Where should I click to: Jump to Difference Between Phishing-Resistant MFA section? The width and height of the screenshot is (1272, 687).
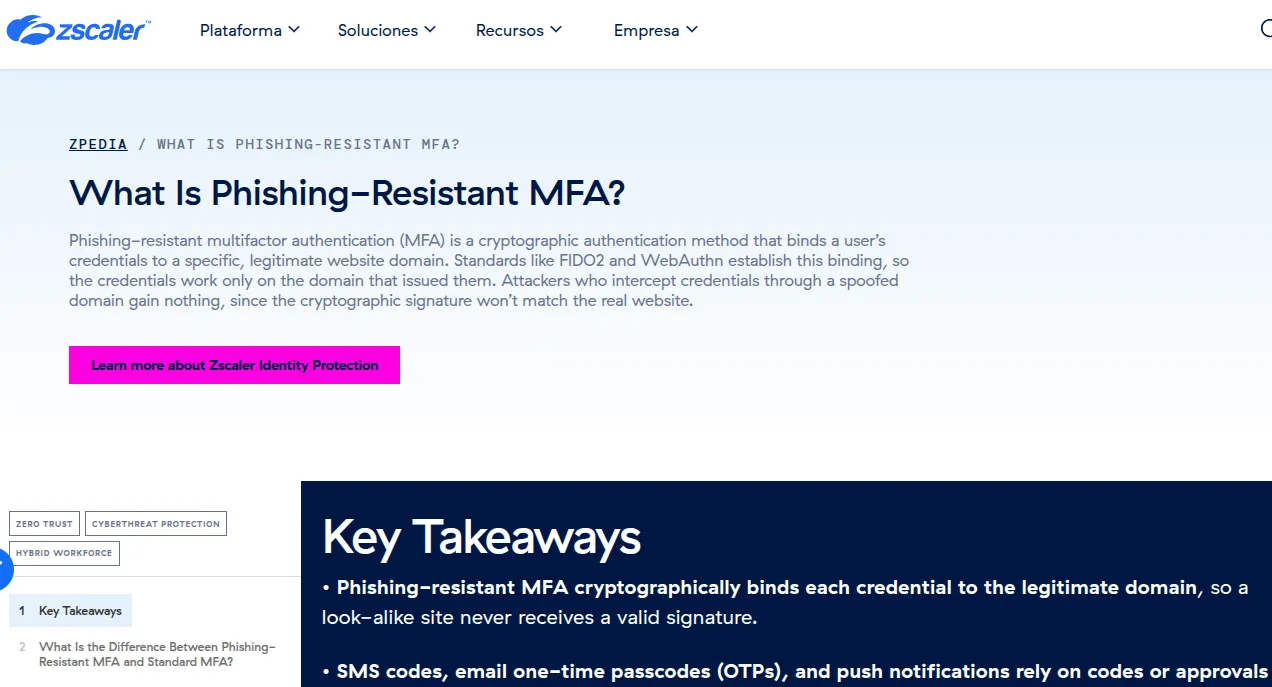pyautogui.click(x=157, y=654)
